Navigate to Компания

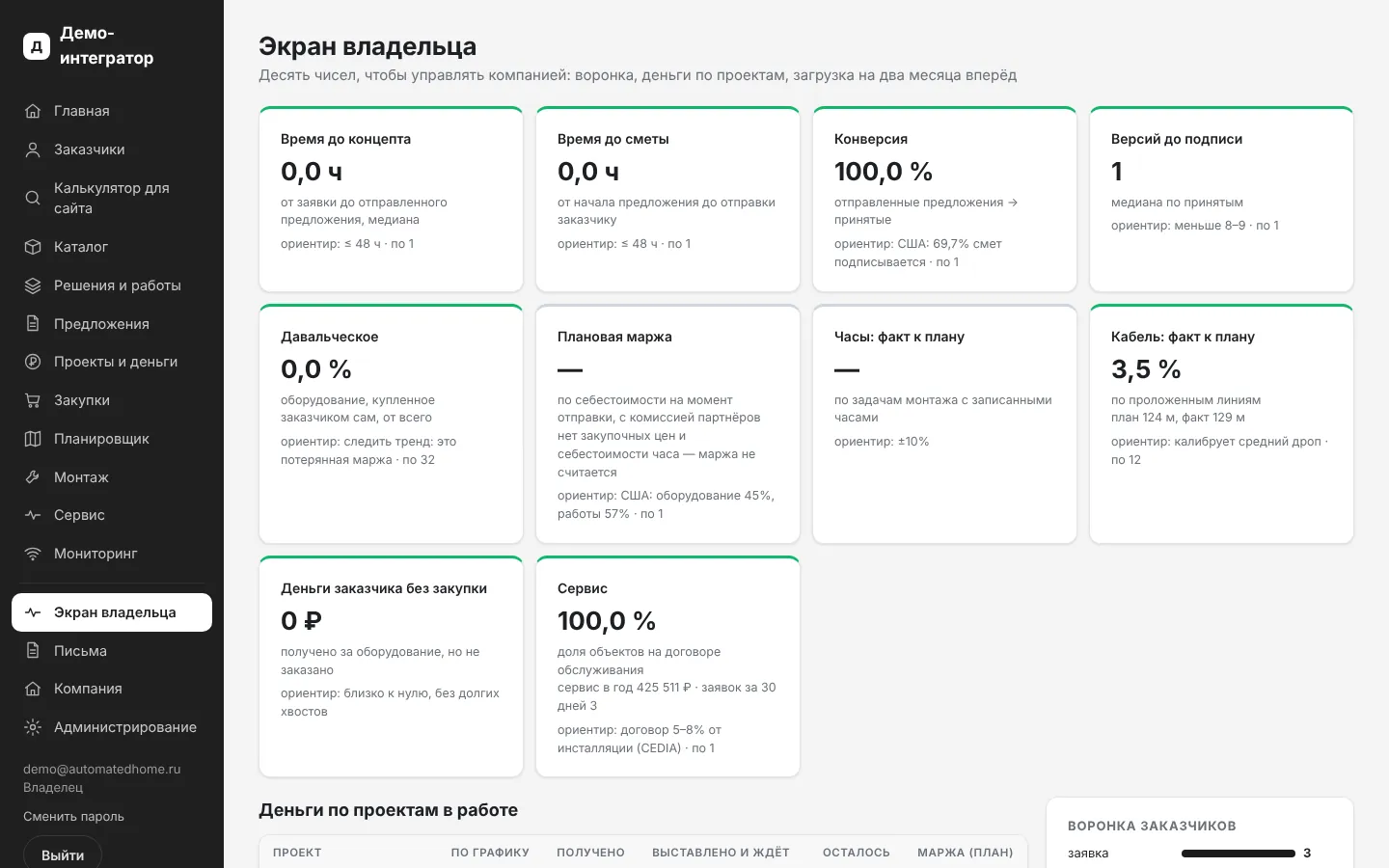point(112,689)
